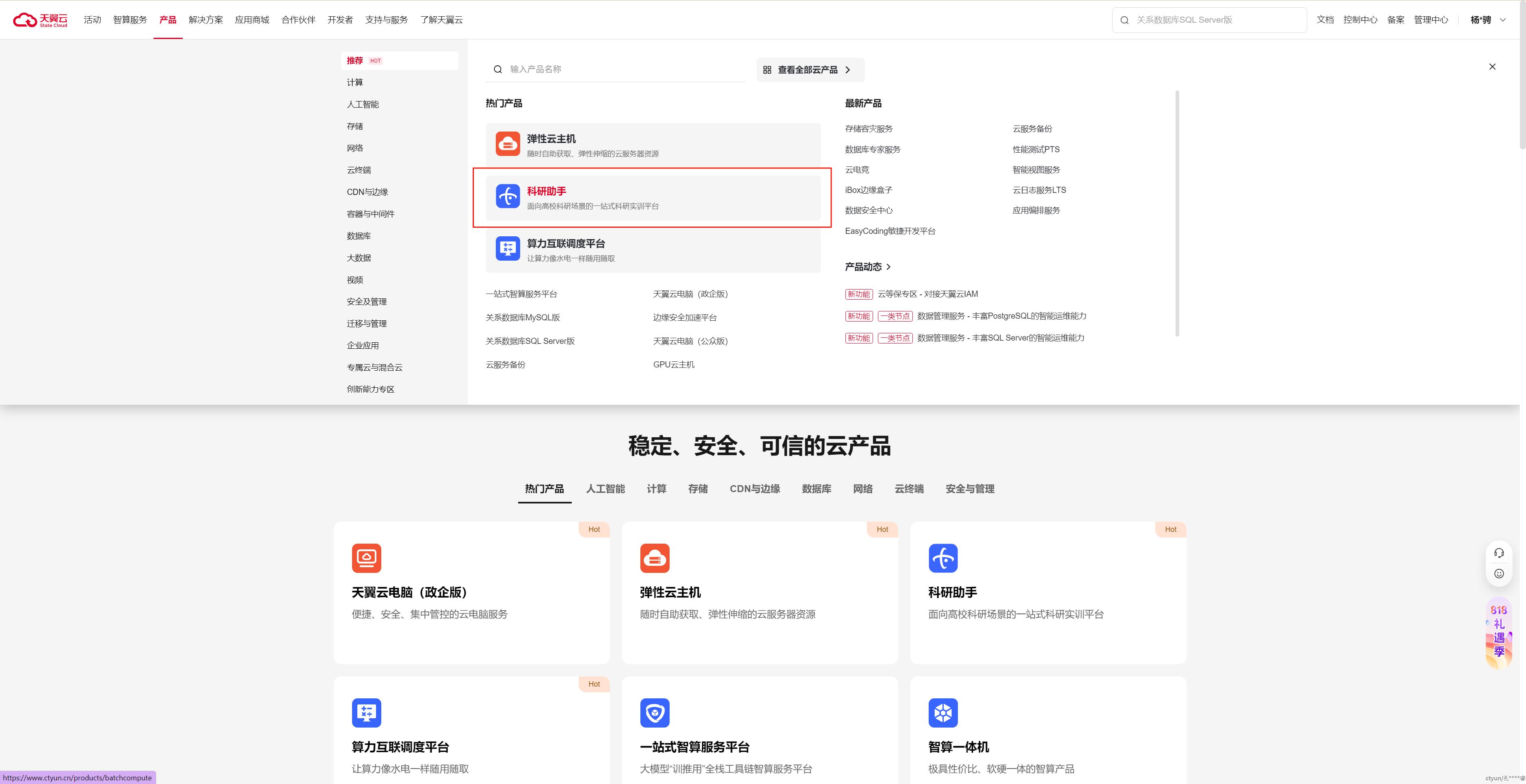The width and height of the screenshot is (1526, 784).
Task: Select the CDN与边缘 sidebar category
Action: tap(367, 192)
